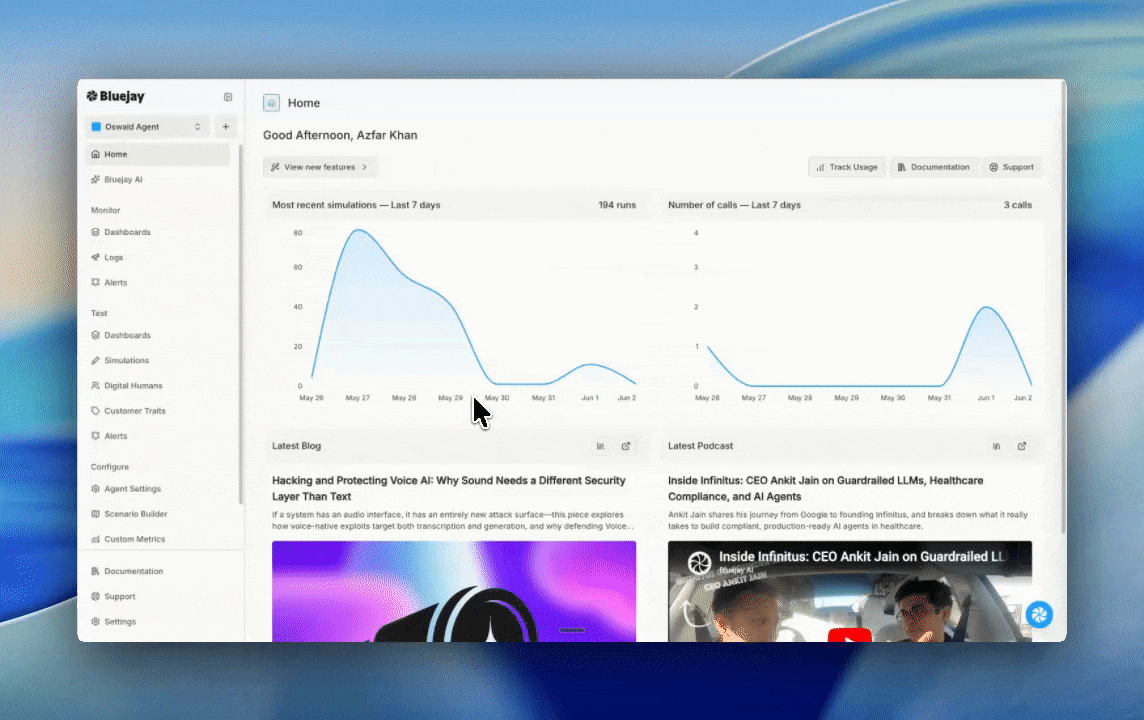Open Latest Podcast external link icon

coord(1022,446)
